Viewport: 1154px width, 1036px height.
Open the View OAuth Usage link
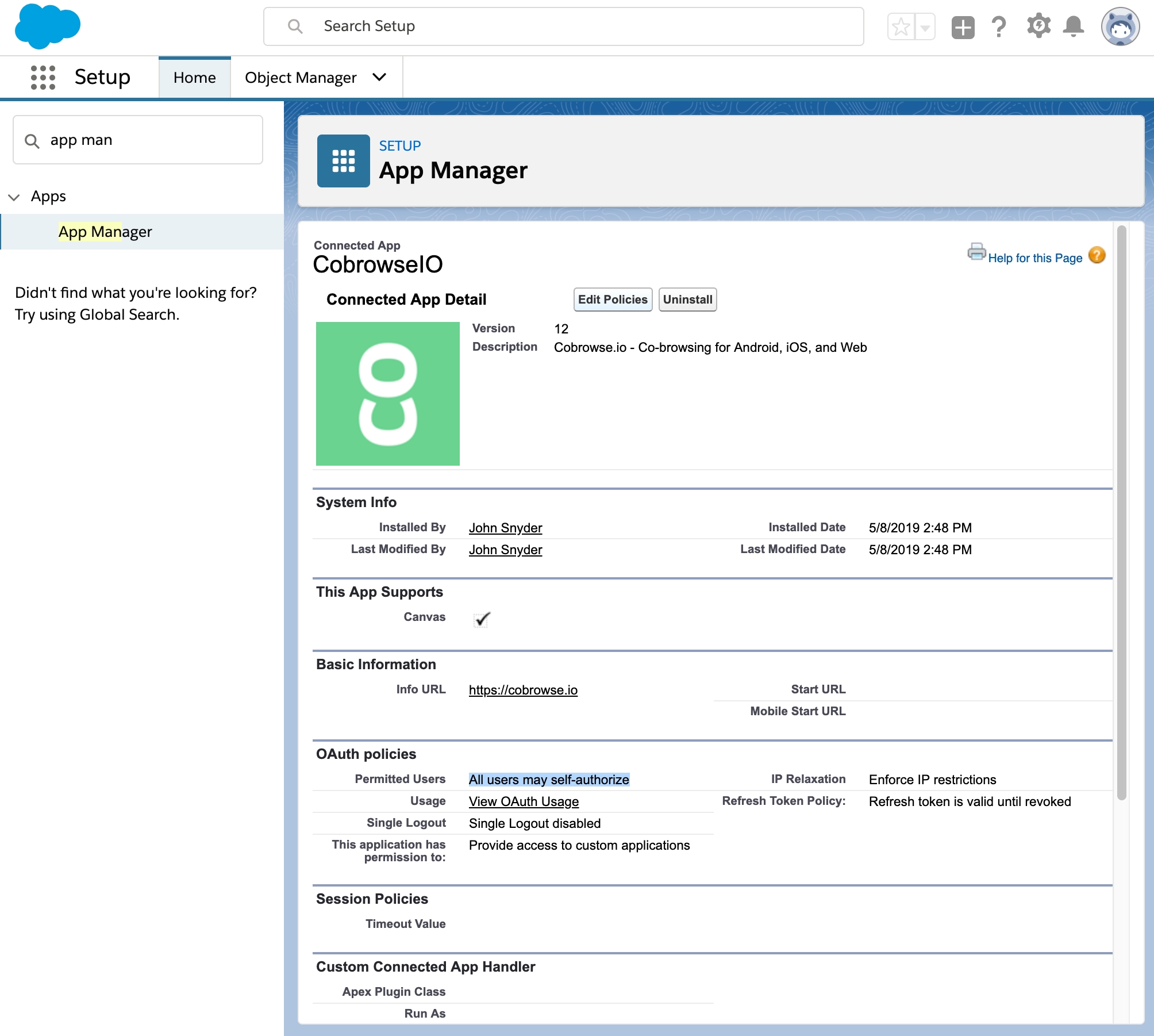pos(524,801)
